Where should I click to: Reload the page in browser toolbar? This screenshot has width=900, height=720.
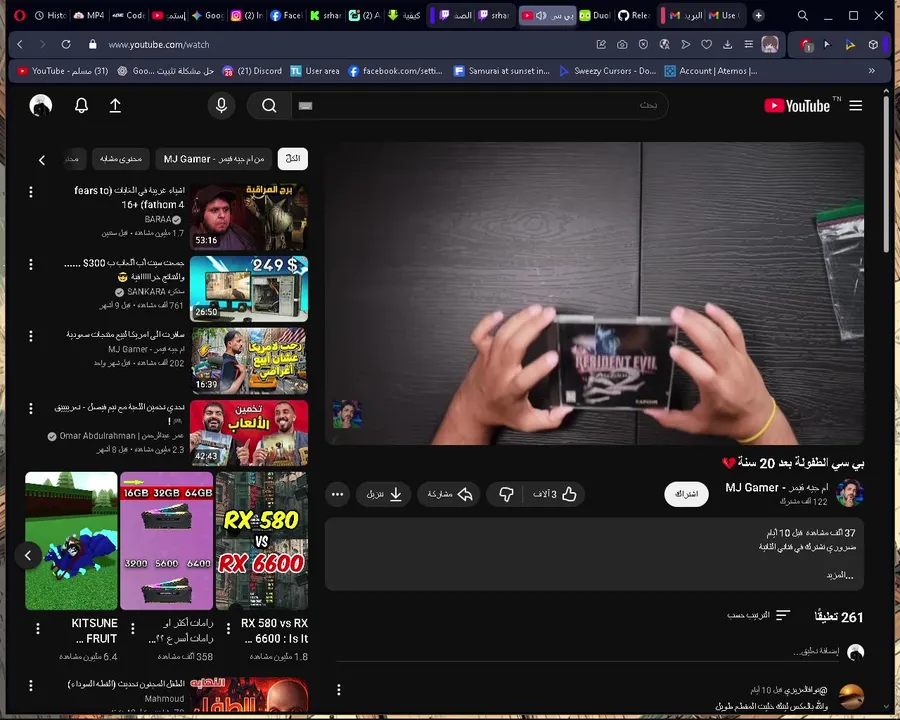66,44
